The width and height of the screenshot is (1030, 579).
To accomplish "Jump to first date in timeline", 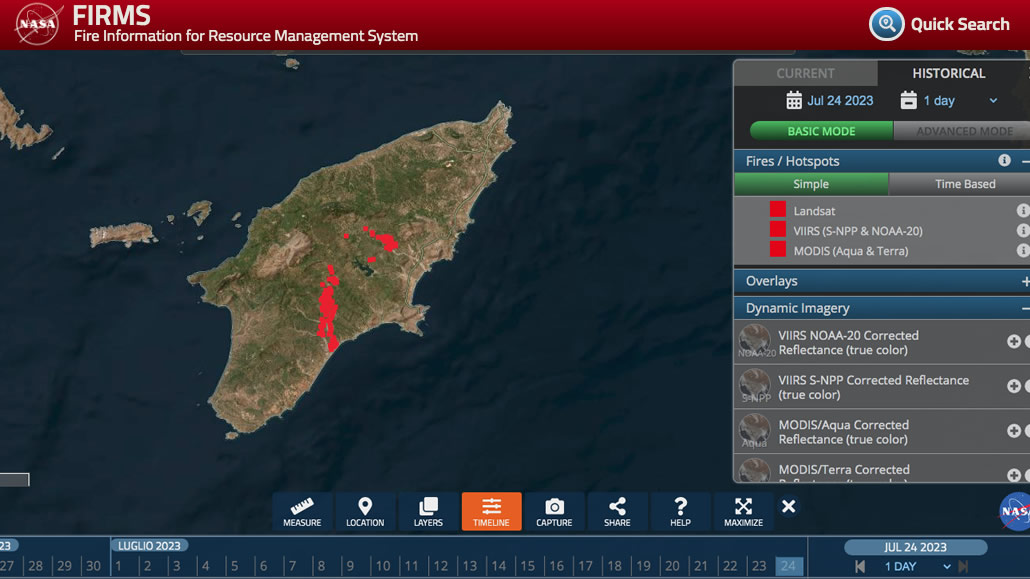I will pos(860,567).
